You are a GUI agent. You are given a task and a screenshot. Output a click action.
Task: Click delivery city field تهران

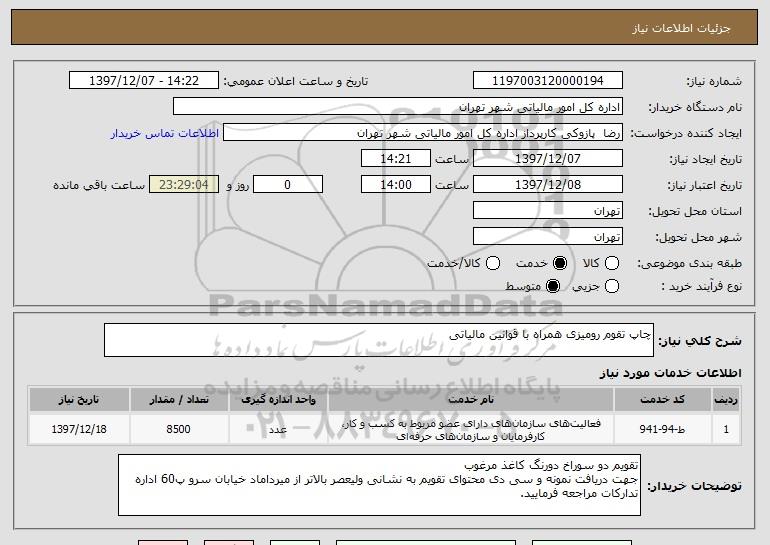[x=548, y=237]
